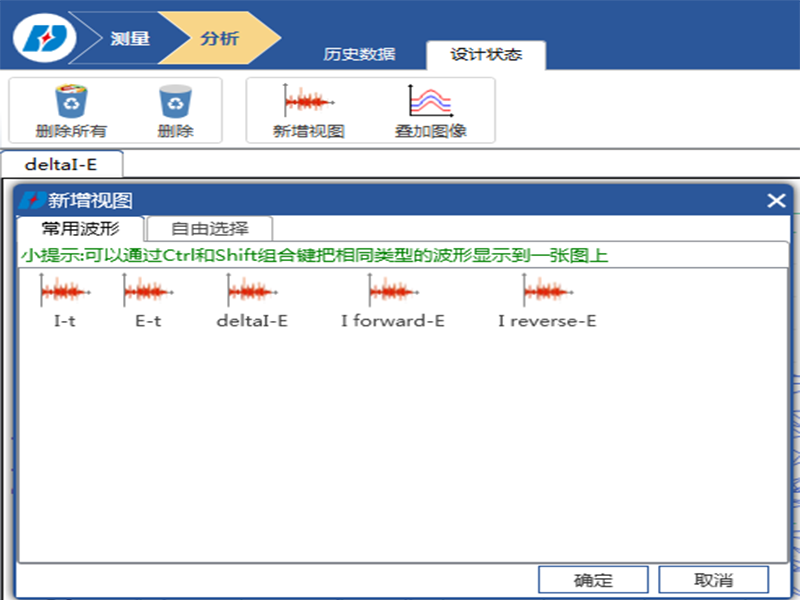Click the 删除所有 trash icon
Screen dimensions: 800x600
pyautogui.click(x=71, y=101)
